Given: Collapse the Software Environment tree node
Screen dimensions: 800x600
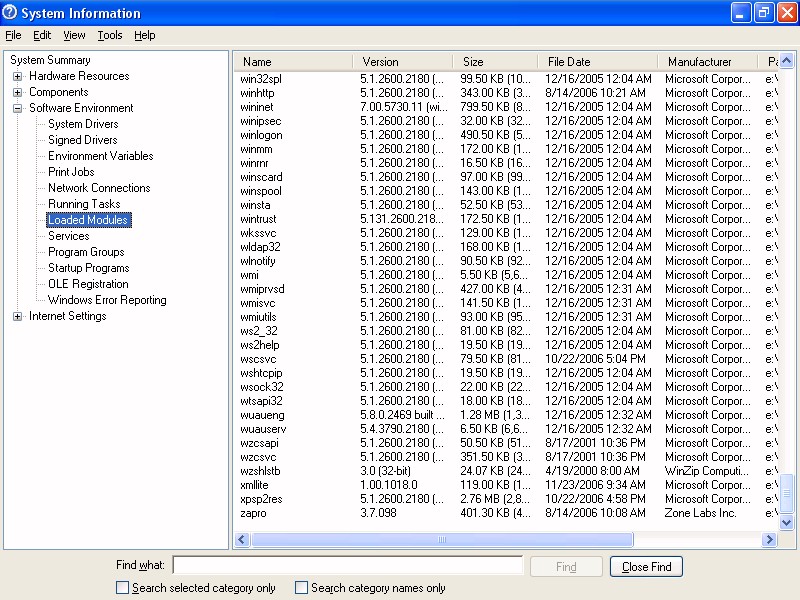Looking at the screenshot, I should pyautogui.click(x=18, y=108).
